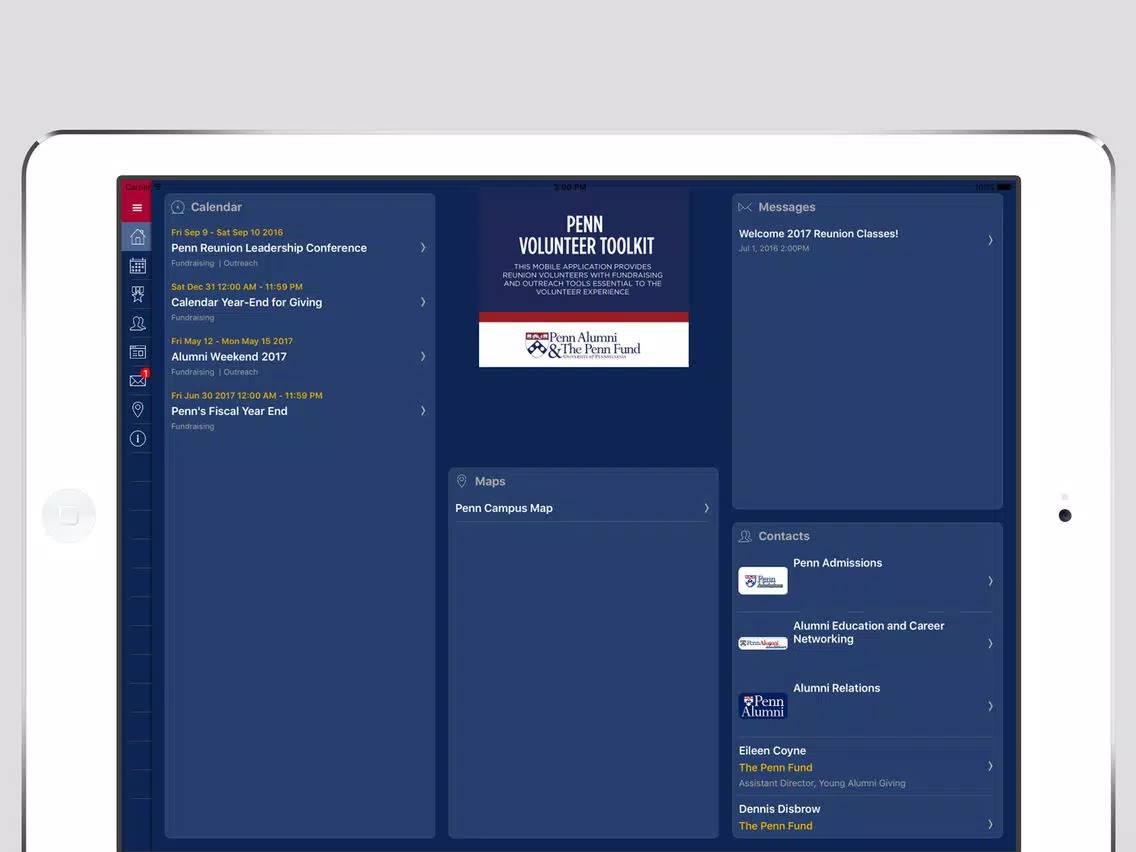Click date Sat Dec 31 12:00 AM - 11:59 PM
The height and width of the screenshot is (852, 1136).
237,287
